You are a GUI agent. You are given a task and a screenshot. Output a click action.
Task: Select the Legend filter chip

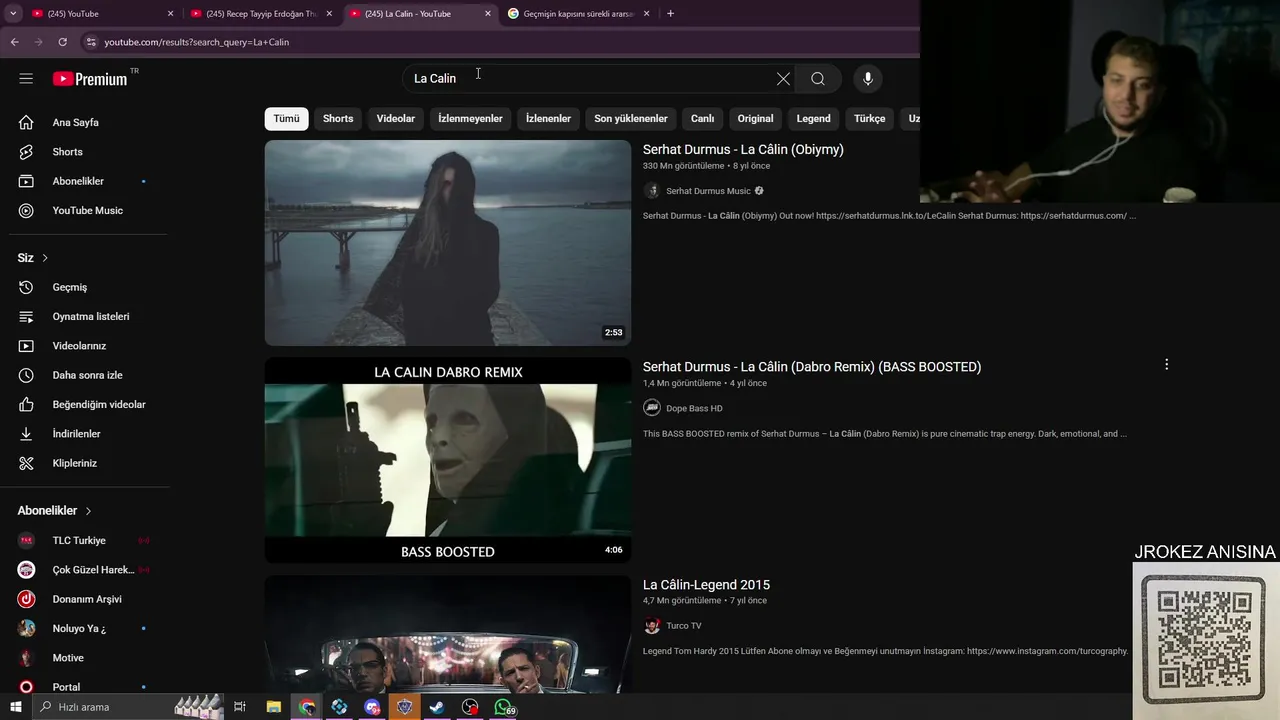point(813,118)
